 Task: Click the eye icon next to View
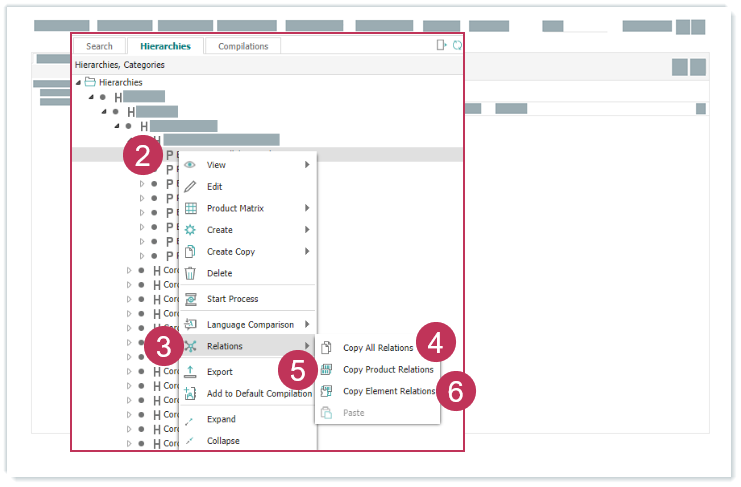pyautogui.click(x=190, y=165)
